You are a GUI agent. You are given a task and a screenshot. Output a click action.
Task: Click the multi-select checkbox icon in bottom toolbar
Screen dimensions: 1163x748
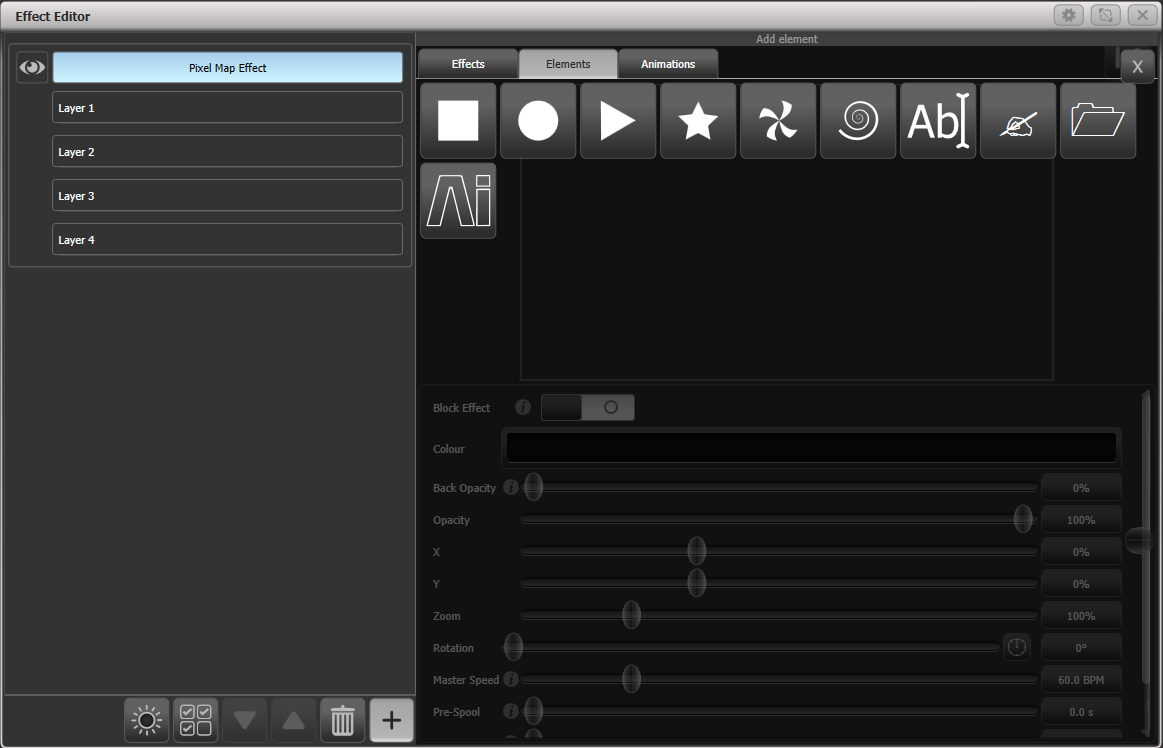(195, 720)
